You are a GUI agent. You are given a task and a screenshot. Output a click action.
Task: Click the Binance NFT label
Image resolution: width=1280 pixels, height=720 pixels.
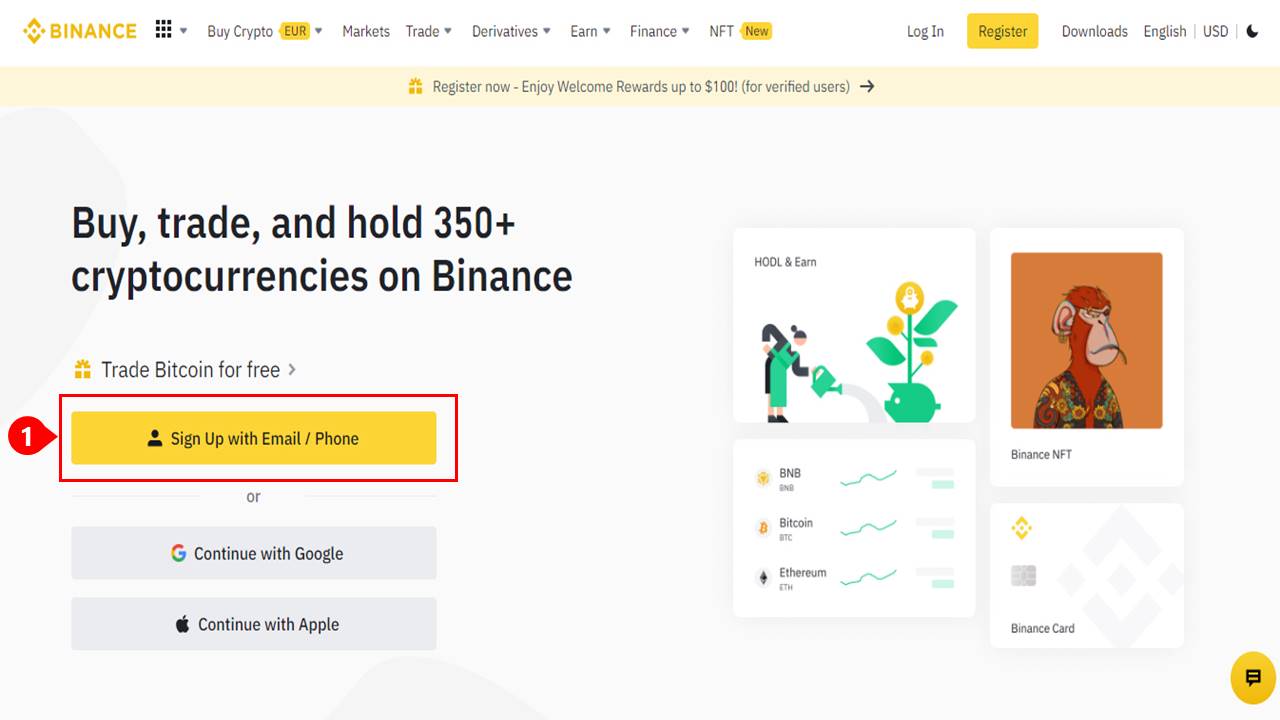coord(1041,454)
